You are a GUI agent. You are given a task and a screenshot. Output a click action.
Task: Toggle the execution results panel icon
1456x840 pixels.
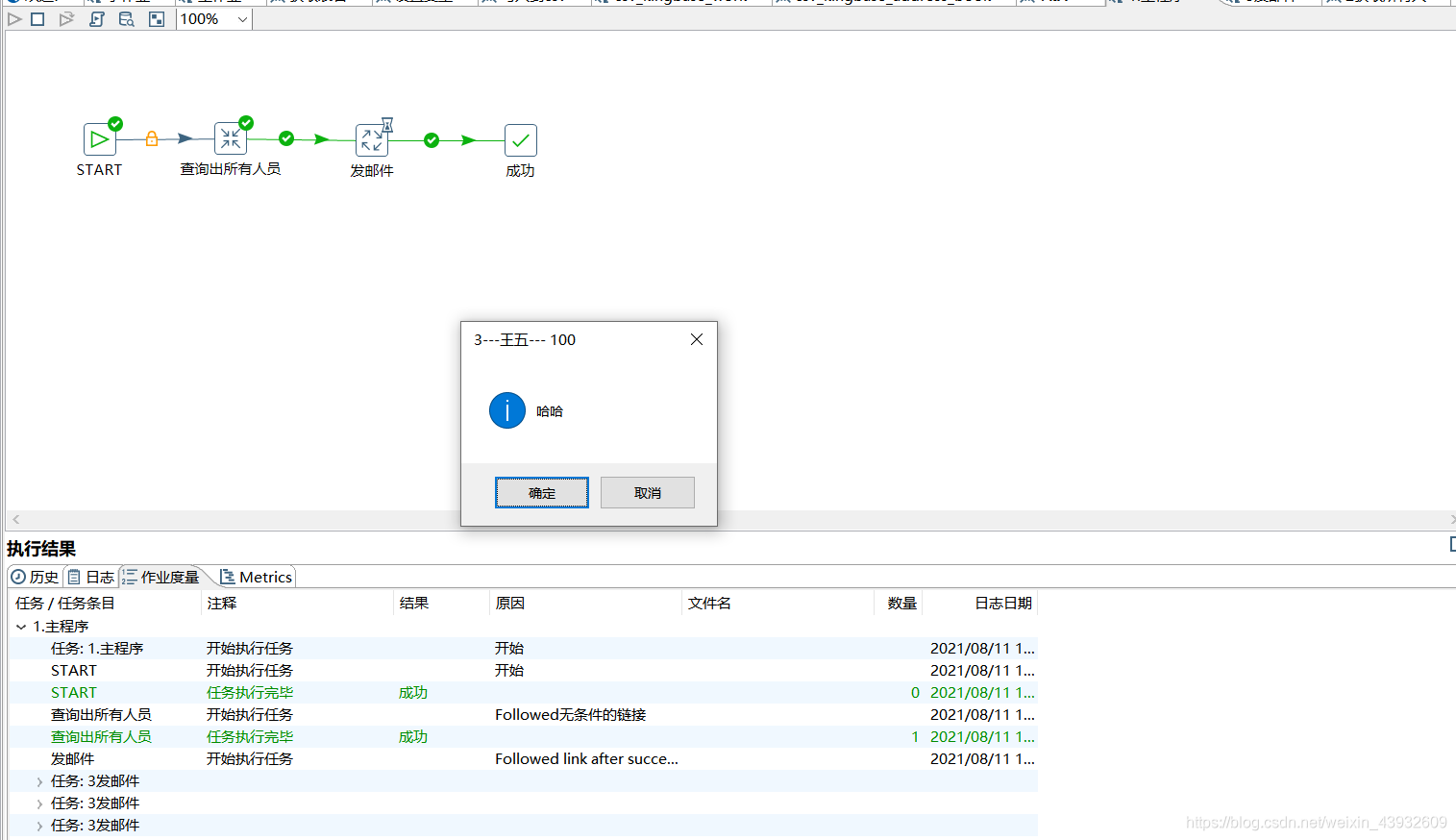pyautogui.click(x=157, y=19)
